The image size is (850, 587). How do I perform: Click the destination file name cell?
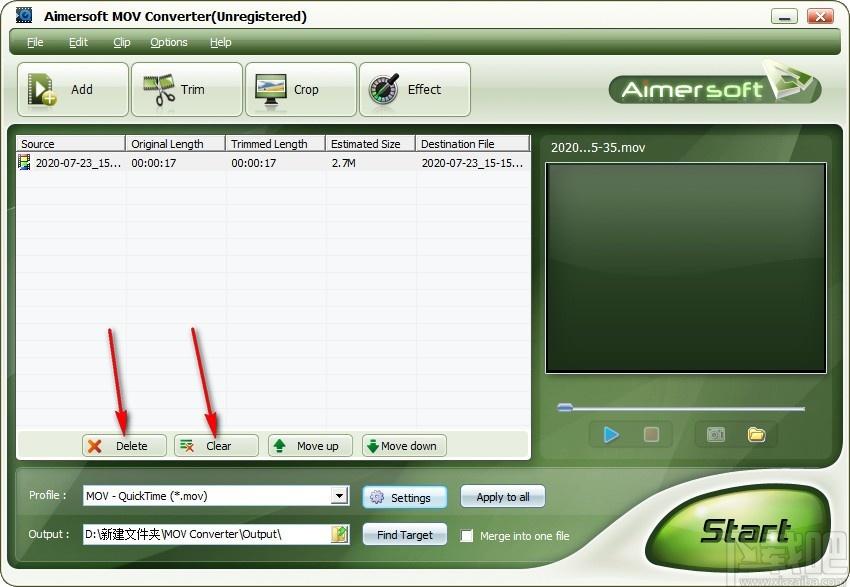[472, 163]
